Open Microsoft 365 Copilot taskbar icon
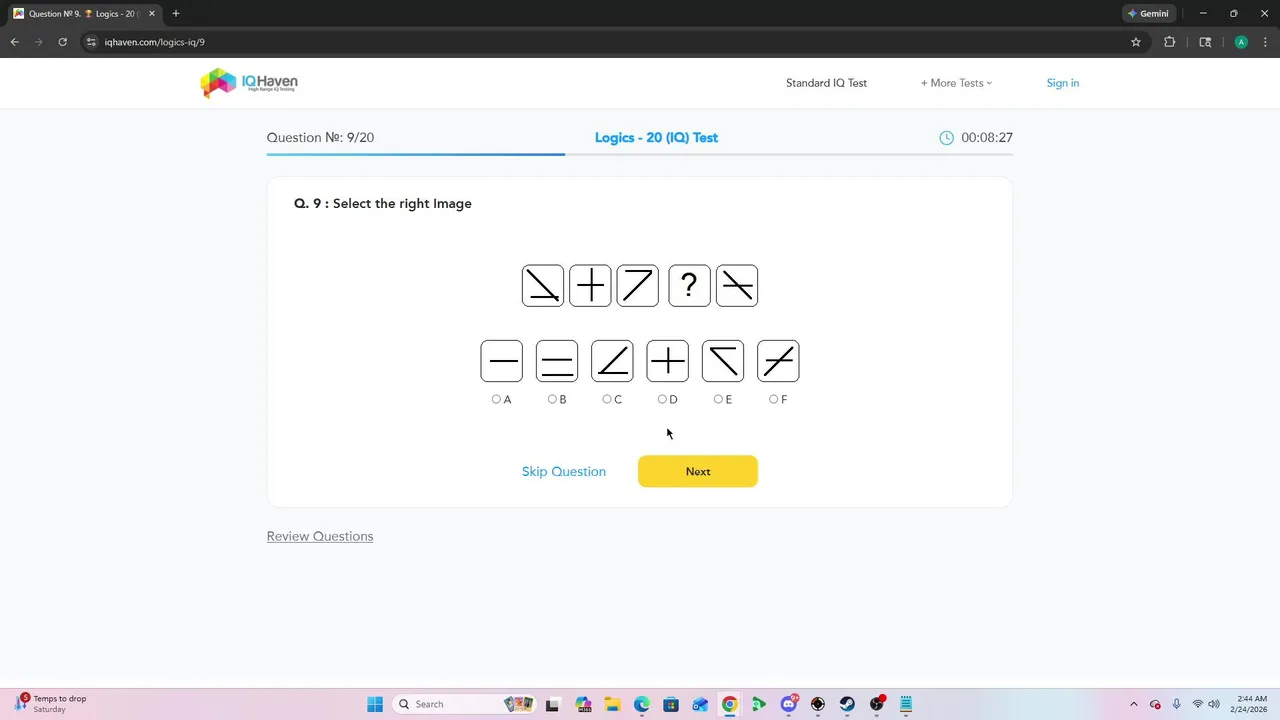Screen dimensions: 1280x720 (x=583, y=704)
